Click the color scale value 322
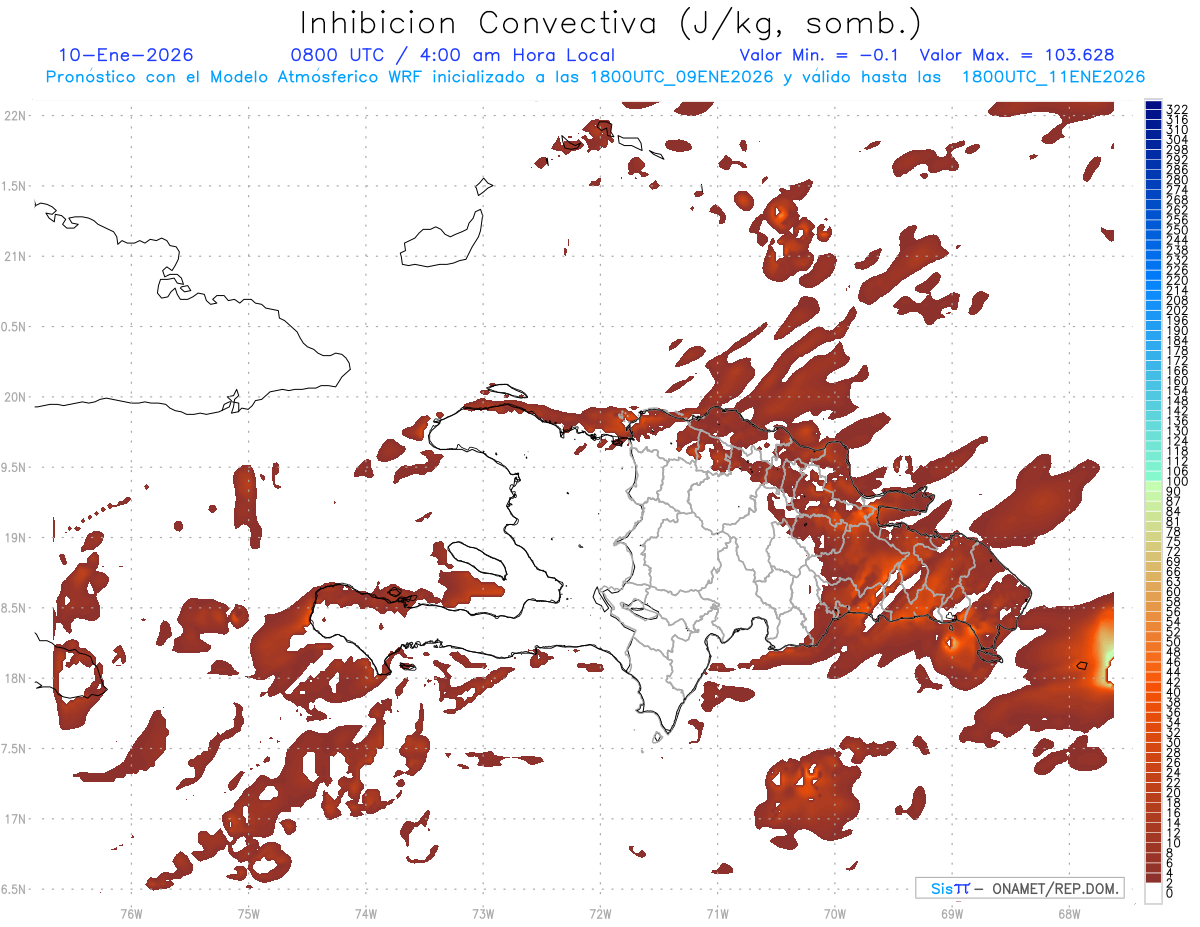The image size is (1200, 927). [x=1177, y=109]
